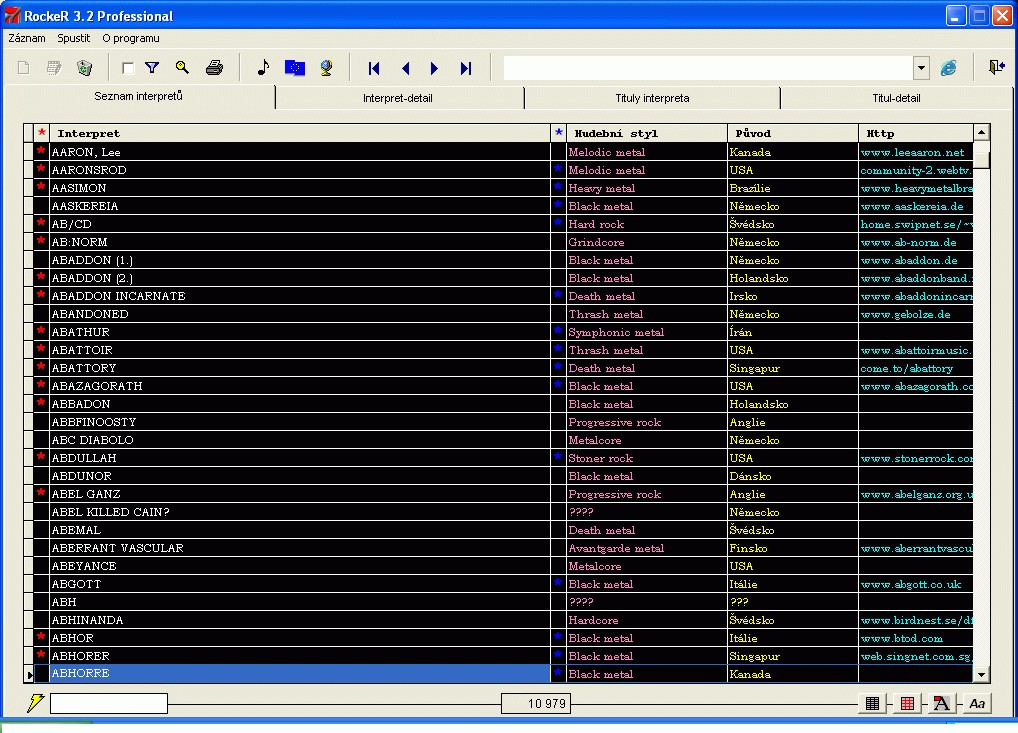Click the Internet Explorer browser icon
This screenshot has height=733, width=1018.
(949, 68)
